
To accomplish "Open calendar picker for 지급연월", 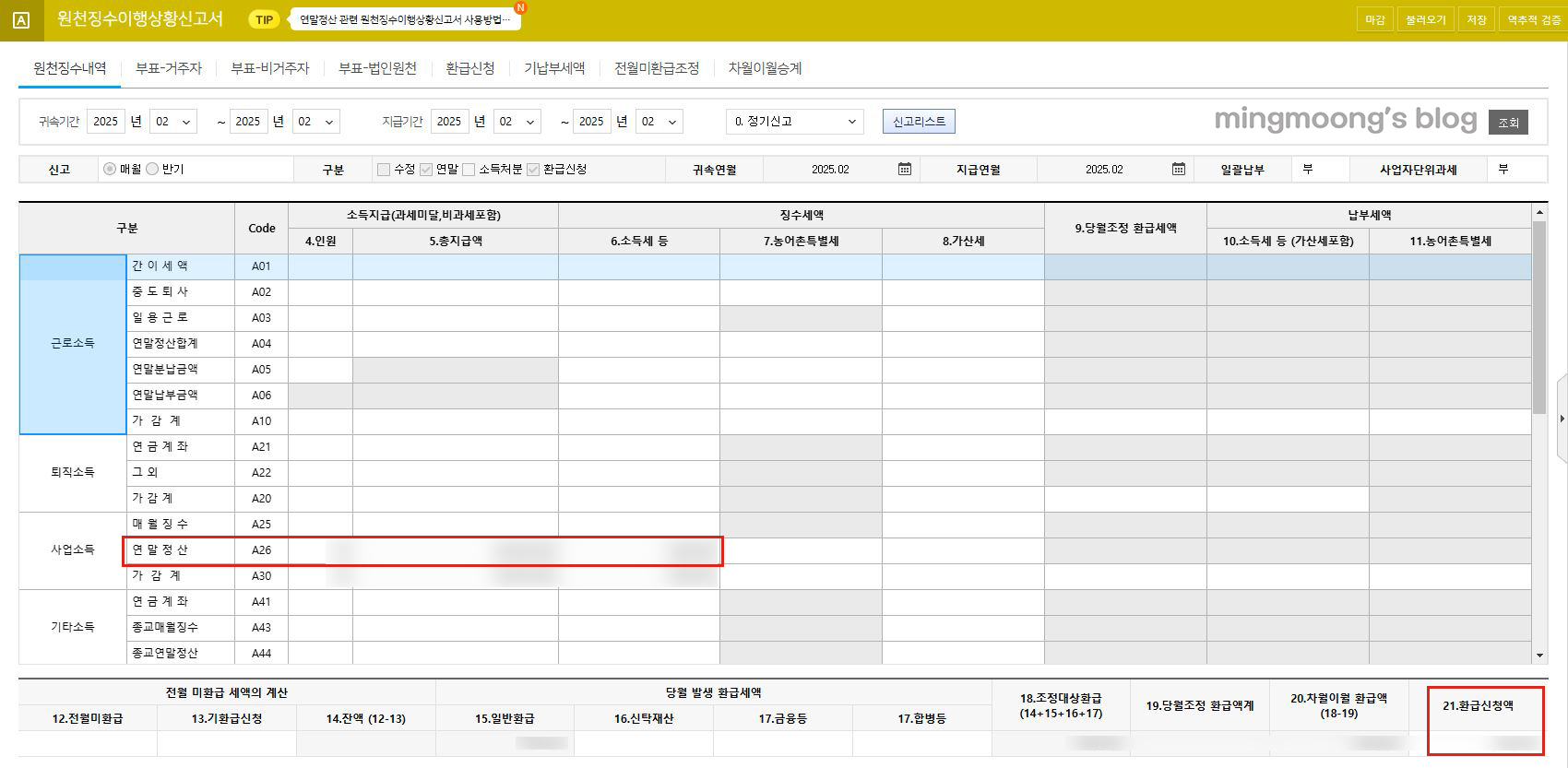I will click(x=1178, y=169).
